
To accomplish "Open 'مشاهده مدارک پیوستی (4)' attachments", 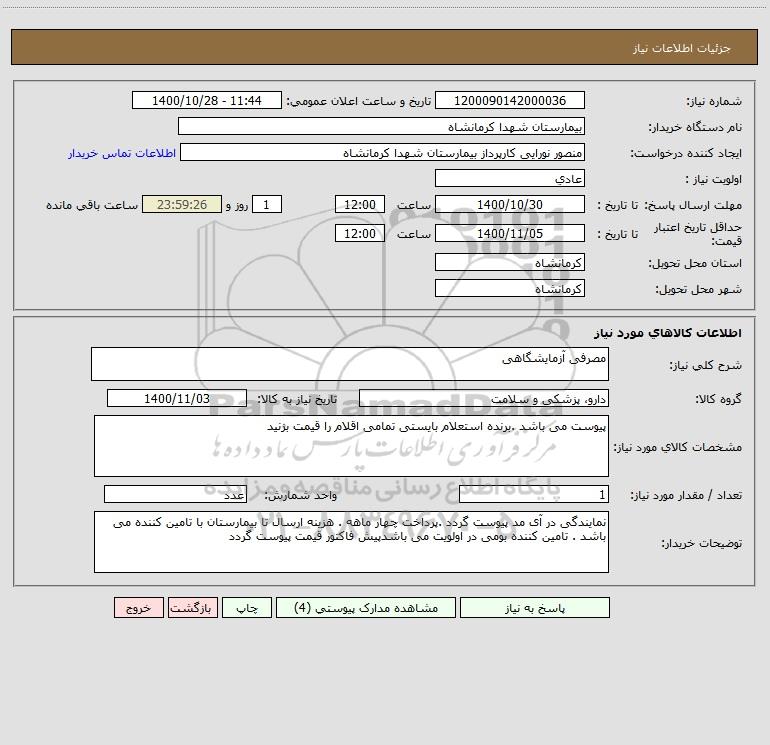I will [x=366, y=607].
